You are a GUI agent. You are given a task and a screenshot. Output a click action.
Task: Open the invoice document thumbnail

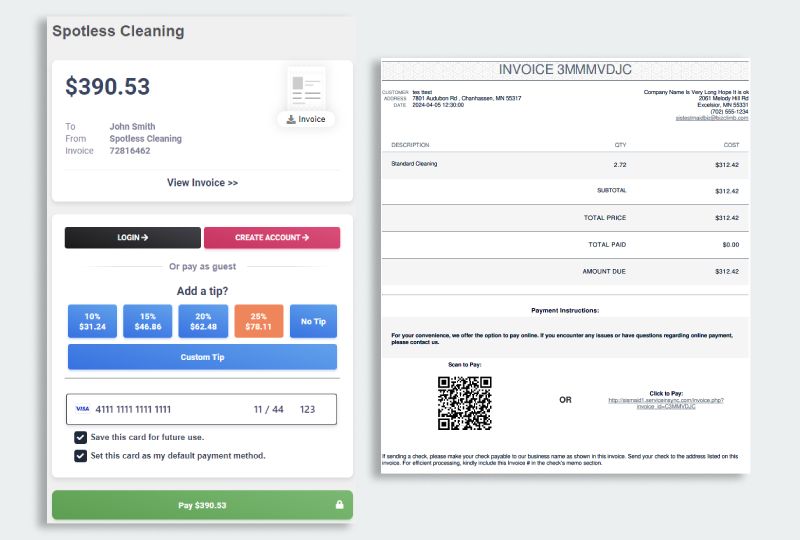coord(306,88)
